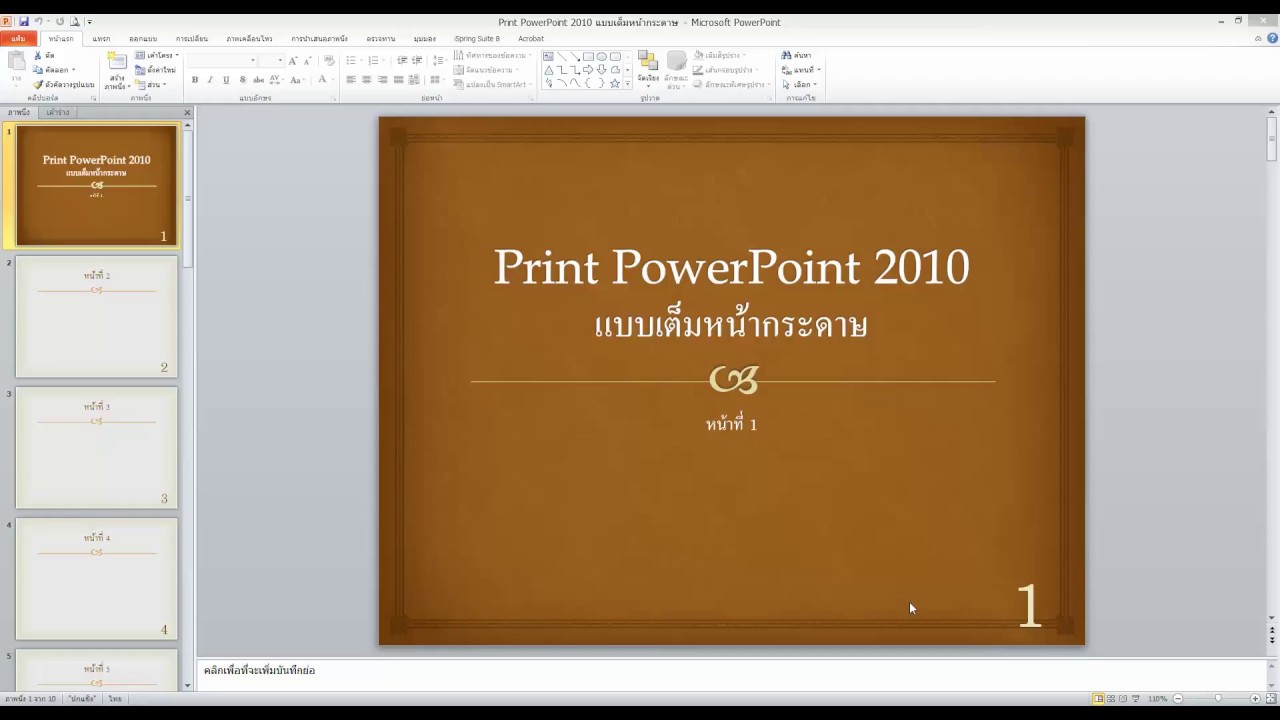Switch to Slide Sorter view in status bar
Screen dimensions: 1280x720
(x=1111, y=698)
